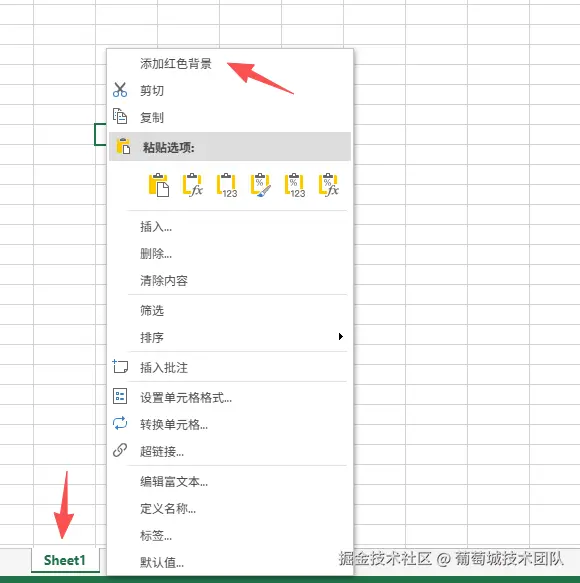Viewport: 580px width, 583px height.
Task: Choose 清除内容 in the context menu
Action: pyautogui.click(x=230, y=280)
